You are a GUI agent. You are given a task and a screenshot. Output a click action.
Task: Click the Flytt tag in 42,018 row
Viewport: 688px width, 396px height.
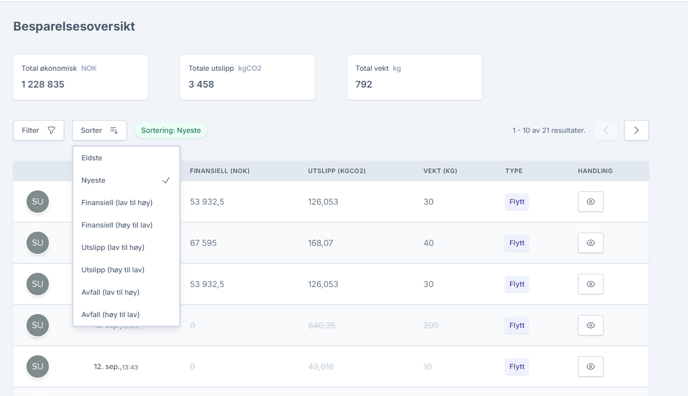(517, 367)
